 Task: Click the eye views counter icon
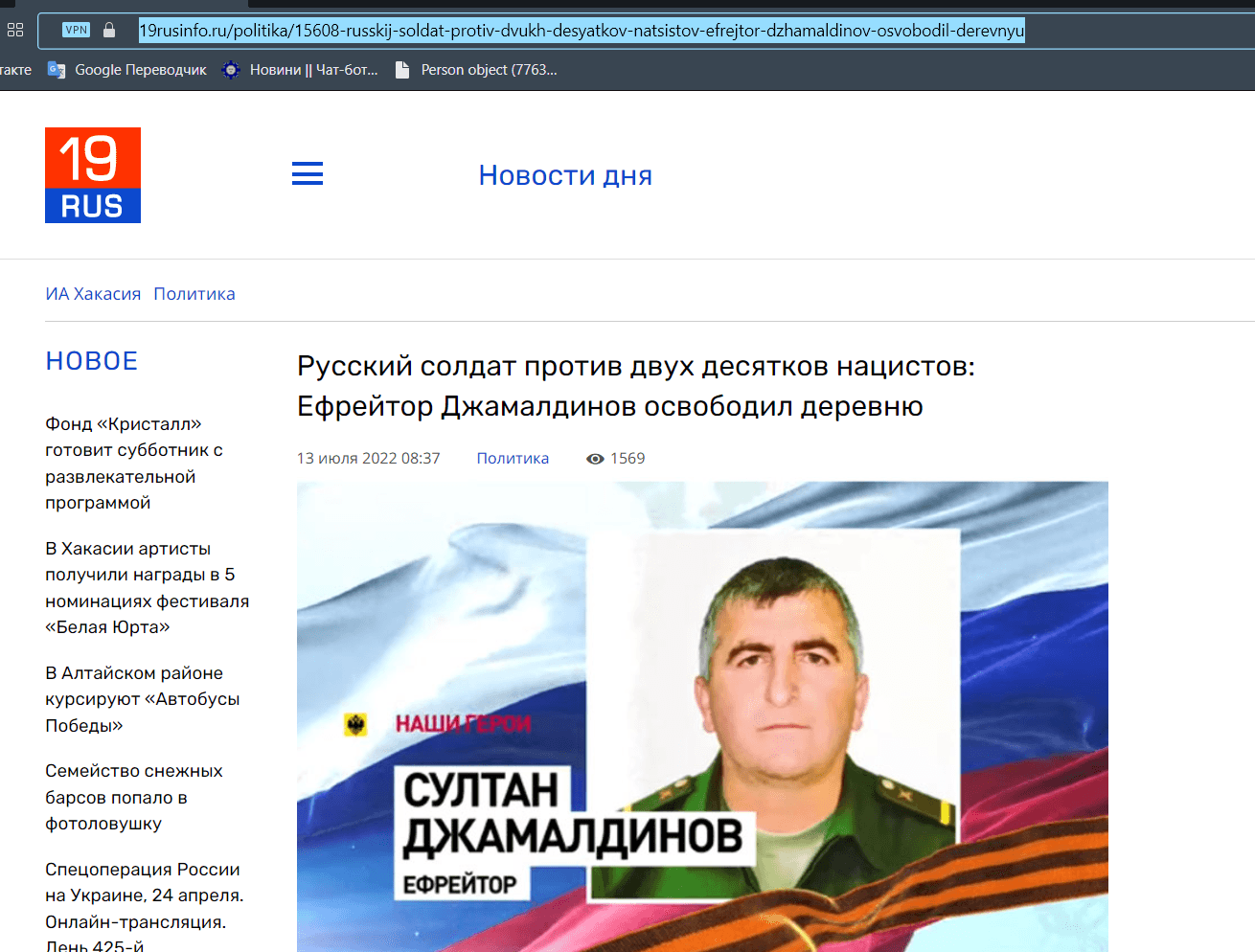595,459
